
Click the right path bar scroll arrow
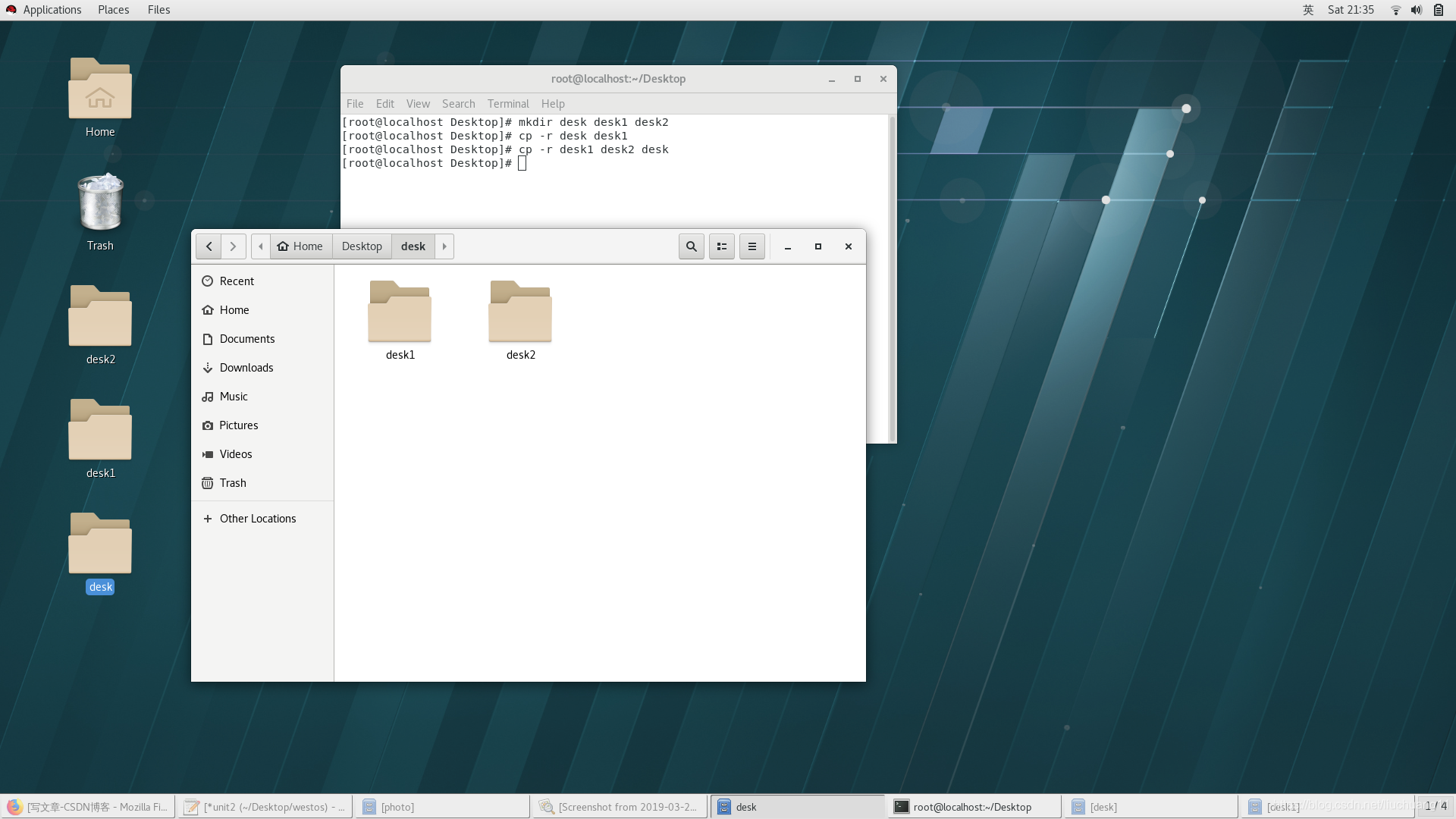pos(444,246)
